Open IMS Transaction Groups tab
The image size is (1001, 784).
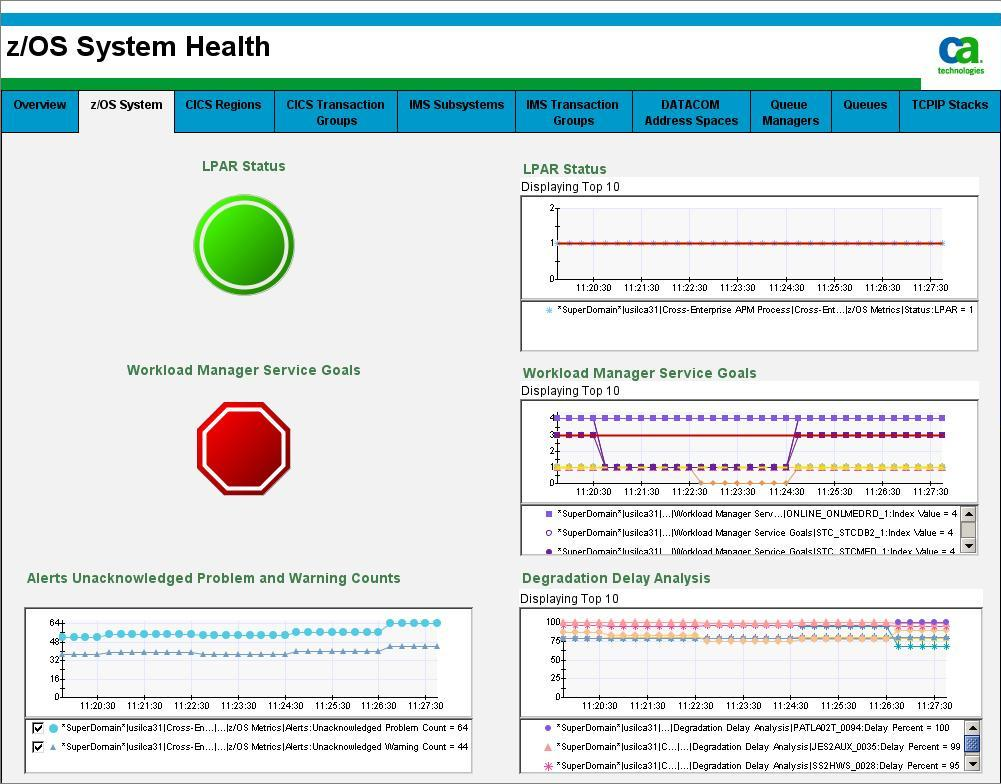tap(573, 111)
